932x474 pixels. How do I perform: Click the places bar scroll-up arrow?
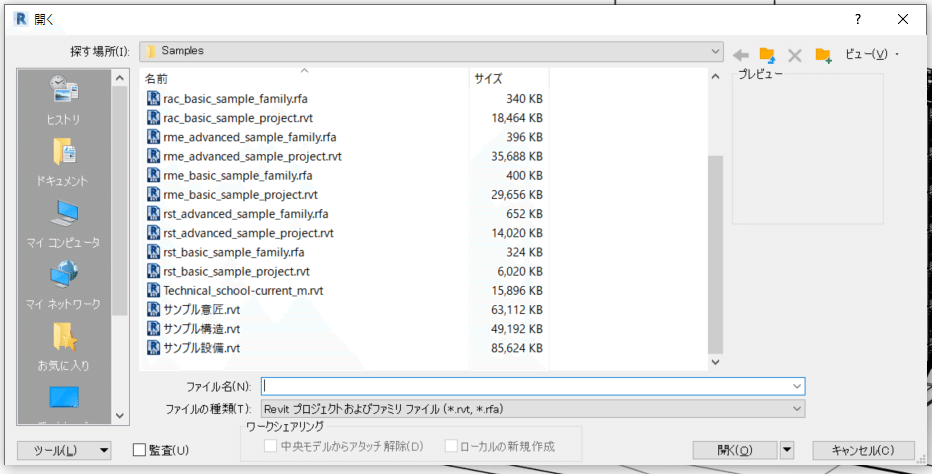tap(119, 79)
